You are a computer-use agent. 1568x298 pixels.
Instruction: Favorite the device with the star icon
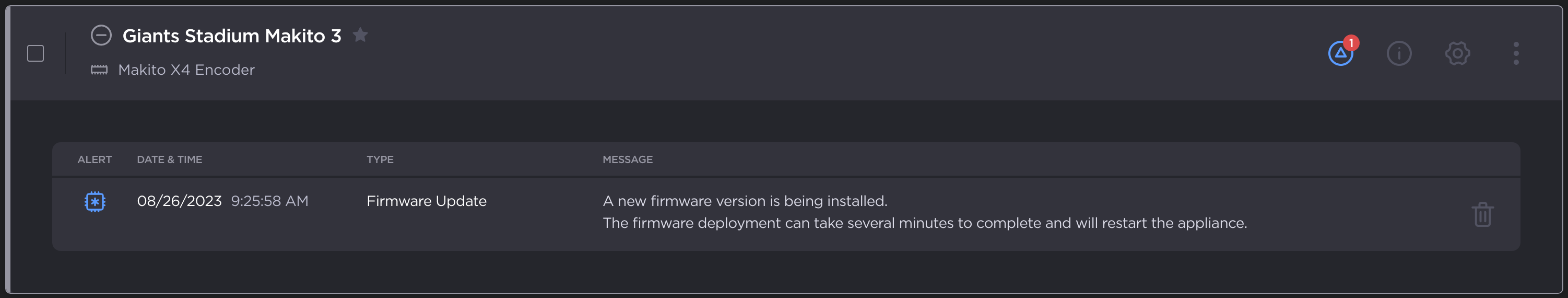360,36
